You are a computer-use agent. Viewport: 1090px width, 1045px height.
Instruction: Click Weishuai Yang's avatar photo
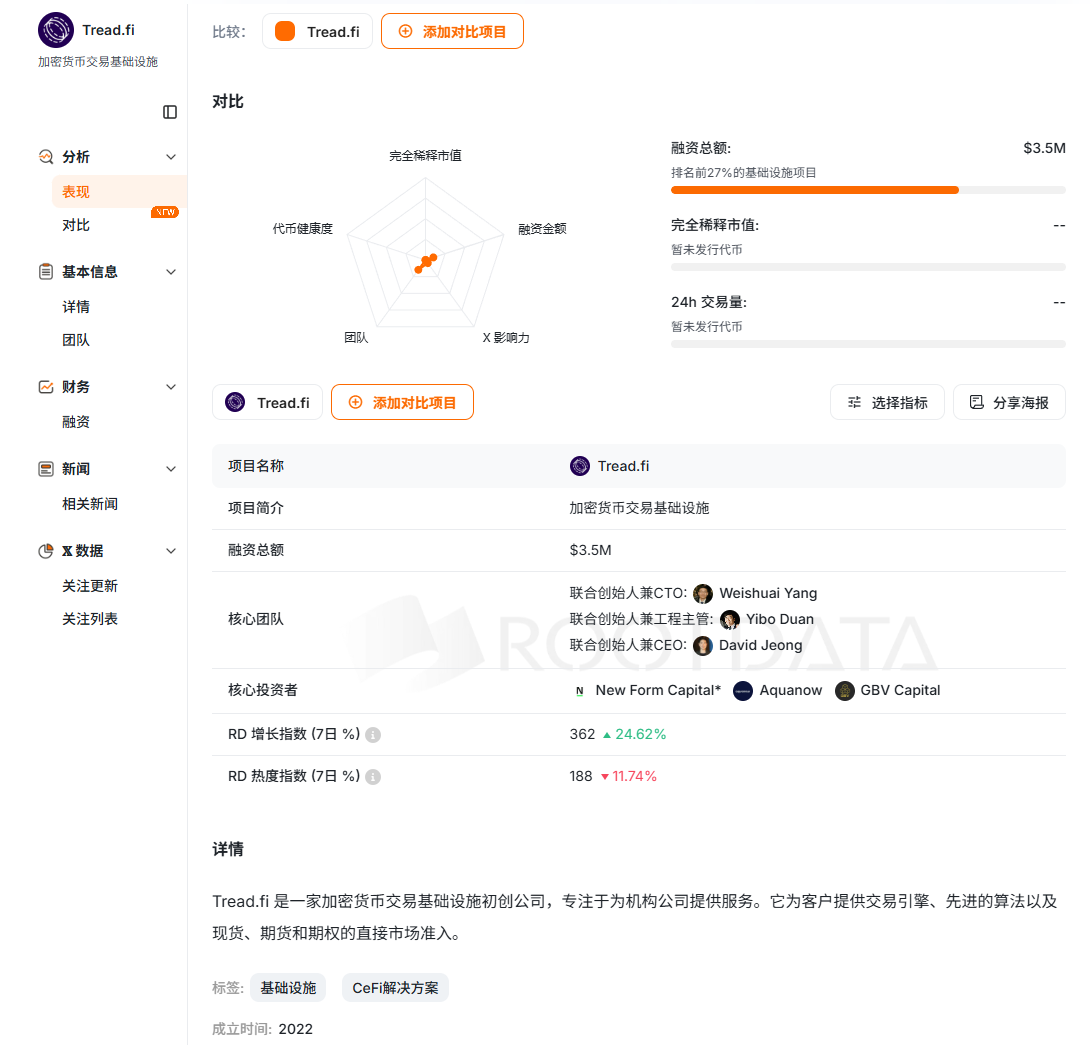point(703,593)
